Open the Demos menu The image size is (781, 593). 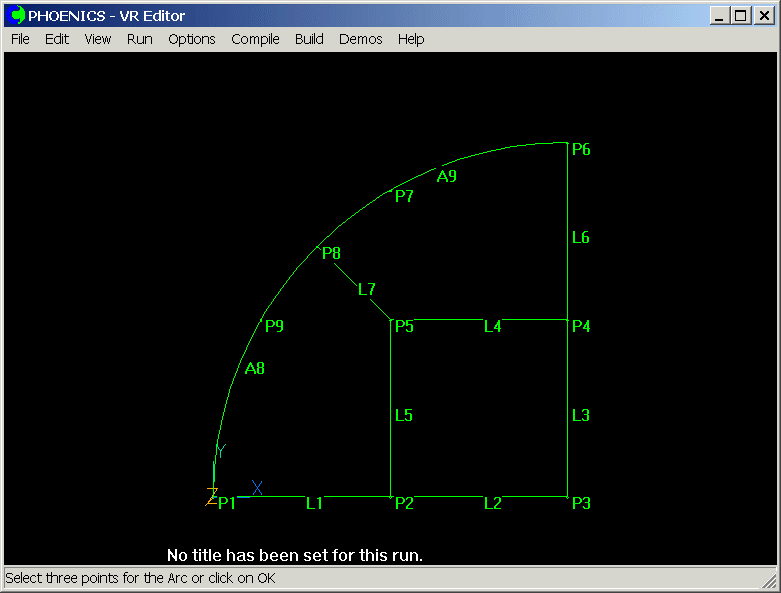tap(360, 39)
